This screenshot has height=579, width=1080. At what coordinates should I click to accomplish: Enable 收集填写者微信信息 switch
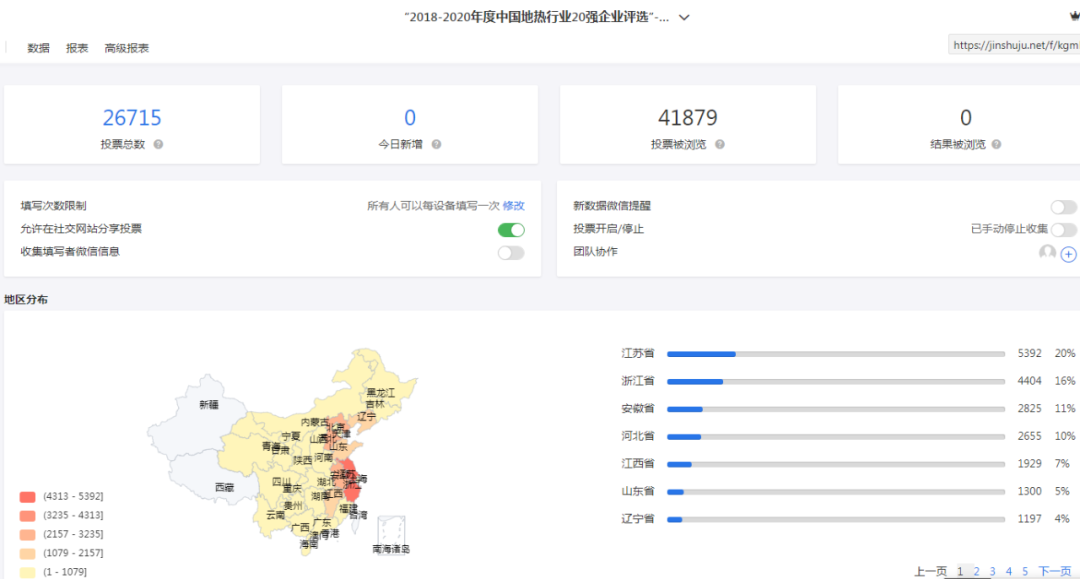510,252
